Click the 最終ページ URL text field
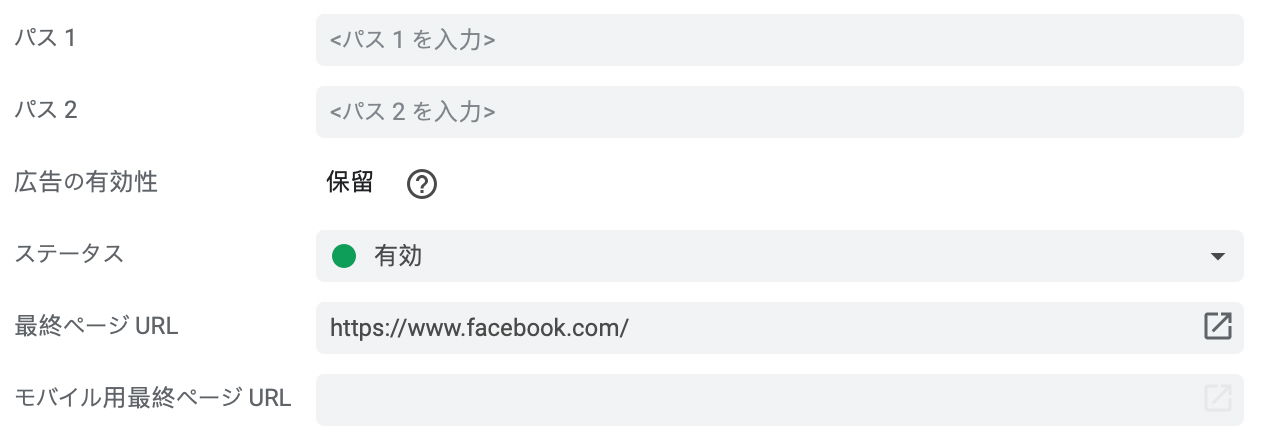 tap(900, 328)
